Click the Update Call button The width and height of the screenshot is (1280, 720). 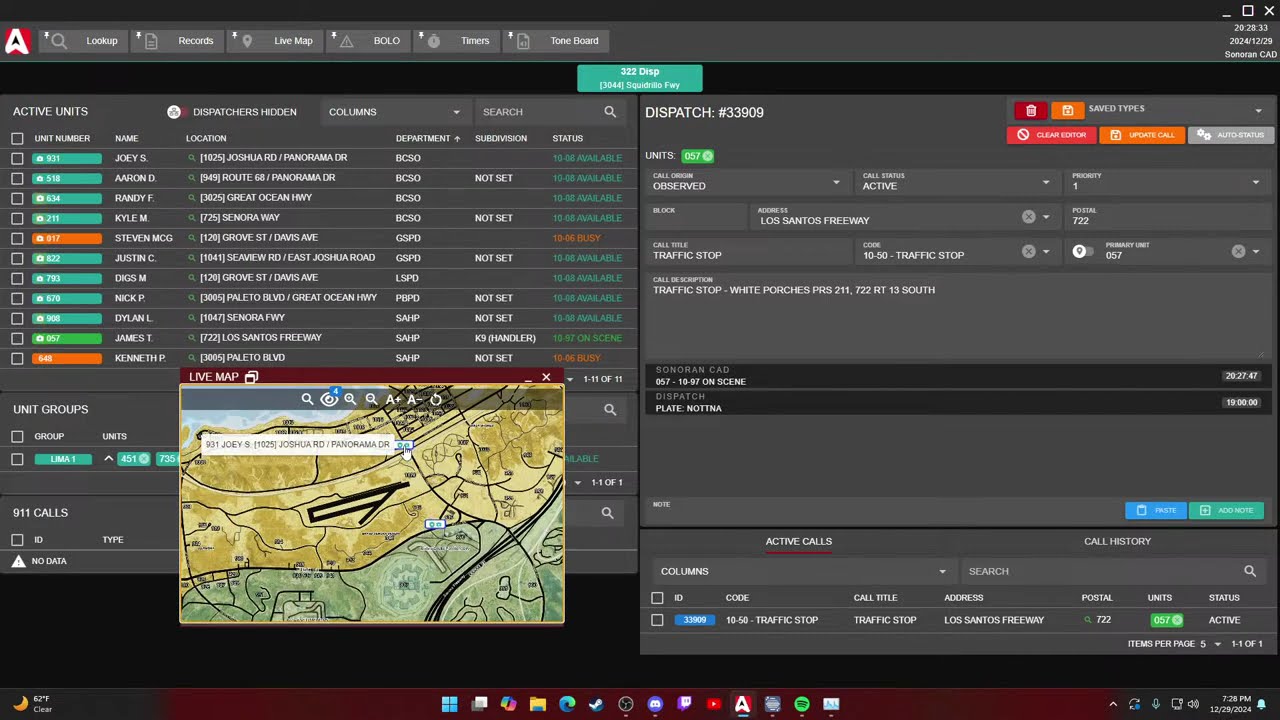coord(1142,135)
